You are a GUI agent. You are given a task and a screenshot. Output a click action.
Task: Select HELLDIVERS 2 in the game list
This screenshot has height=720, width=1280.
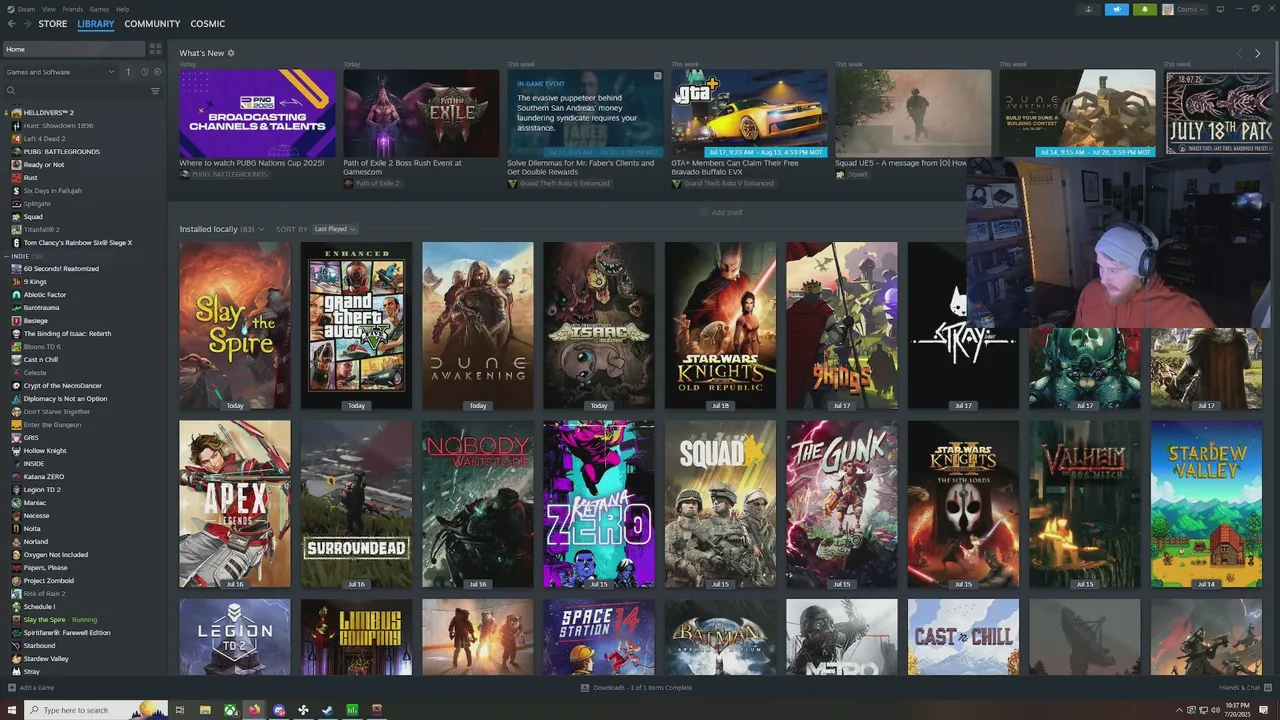click(x=49, y=113)
